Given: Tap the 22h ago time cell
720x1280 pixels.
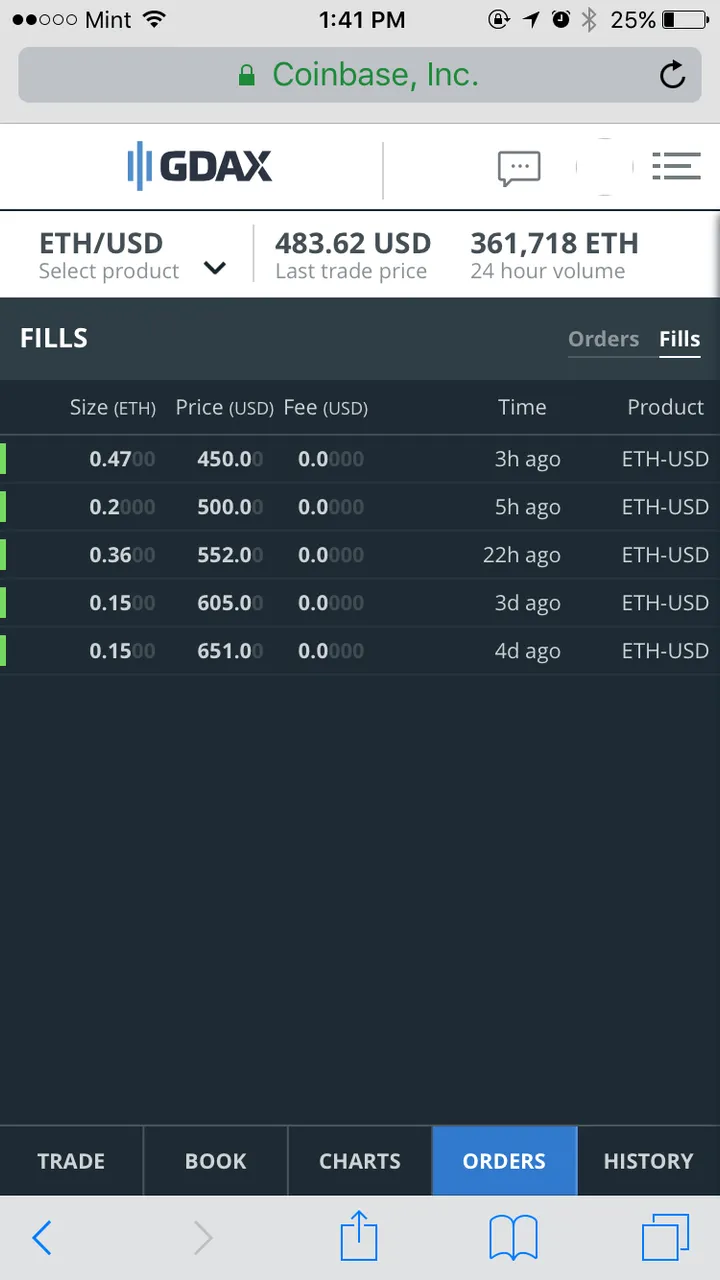Looking at the screenshot, I should 521,555.
